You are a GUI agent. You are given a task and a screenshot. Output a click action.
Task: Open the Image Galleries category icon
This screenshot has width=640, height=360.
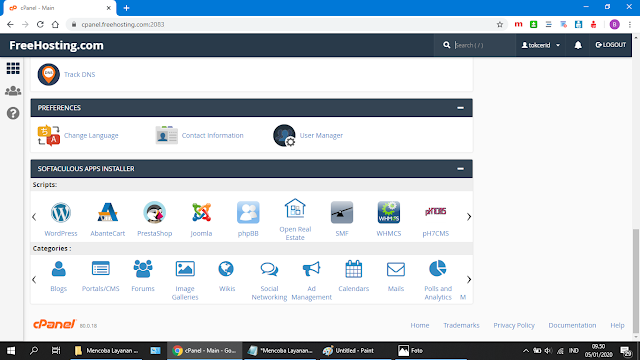point(185,269)
